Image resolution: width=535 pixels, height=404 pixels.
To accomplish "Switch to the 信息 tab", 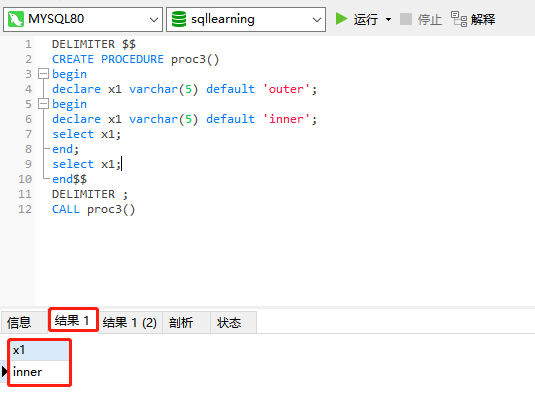I will click(24, 322).
